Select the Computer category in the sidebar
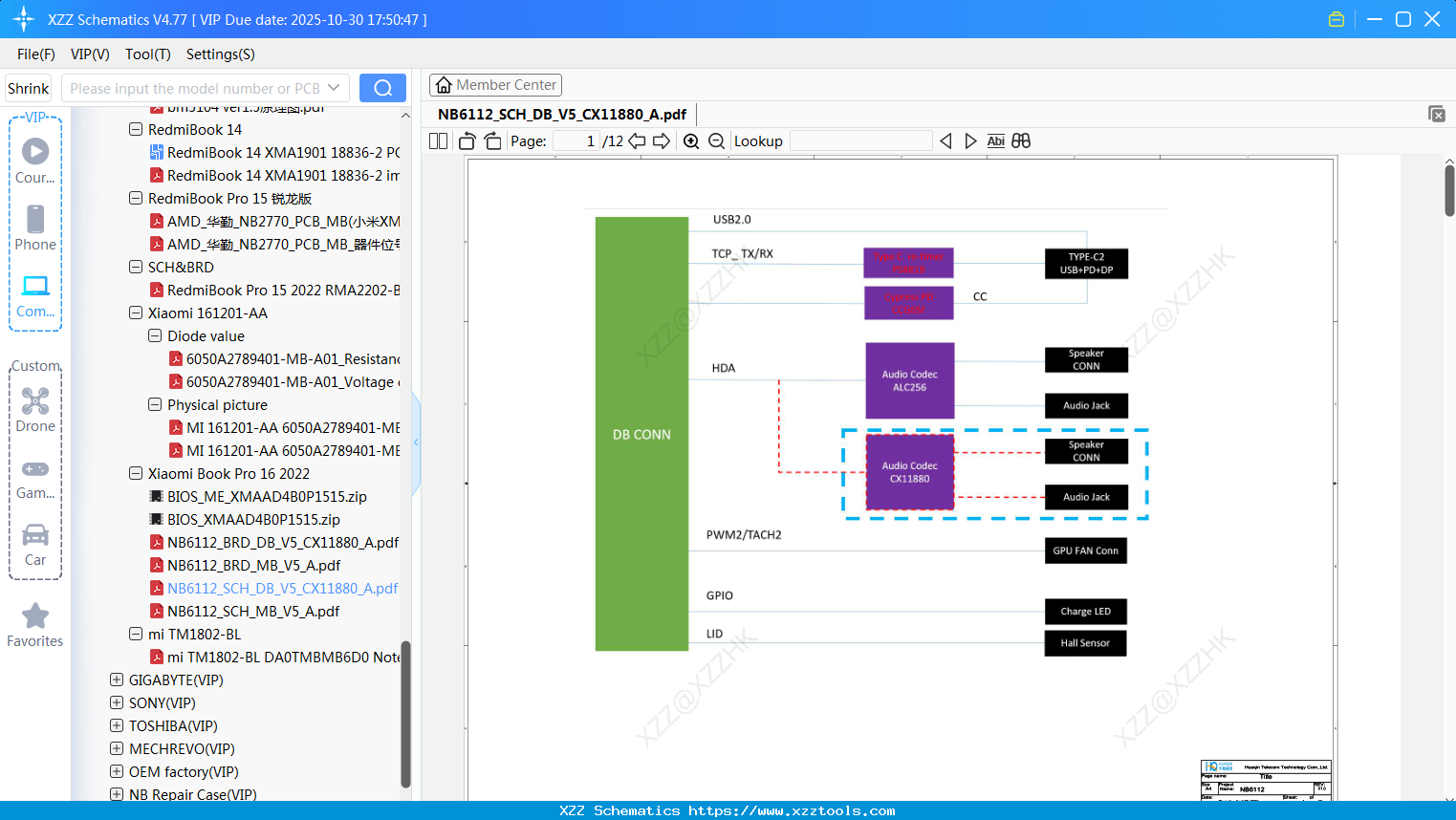Image resolution: width=1456 pixels, height=820 pixels. click(35, 295)
